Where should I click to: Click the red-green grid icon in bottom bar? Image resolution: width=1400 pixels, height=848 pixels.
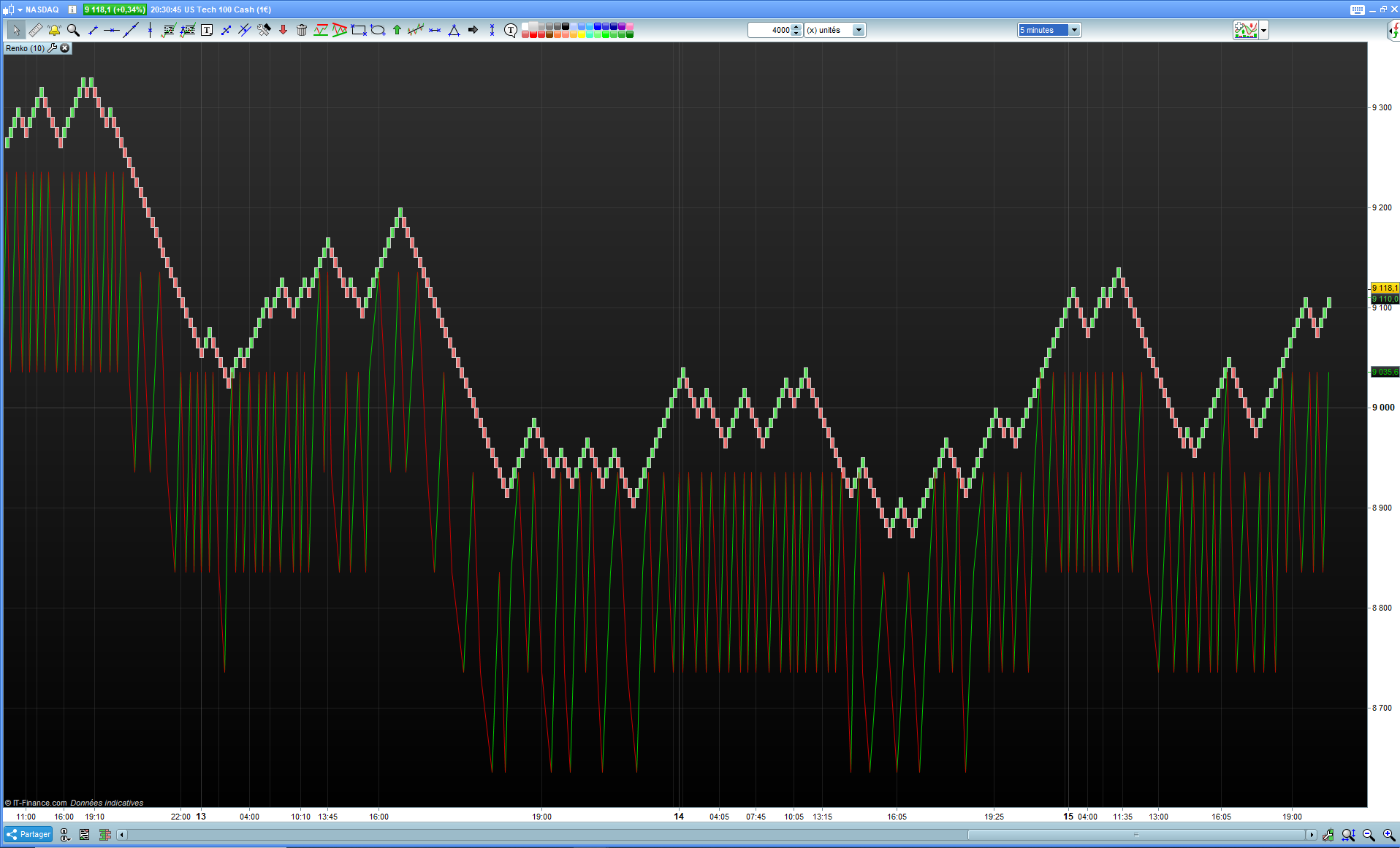pyautogui.click(x=105, y=835)
